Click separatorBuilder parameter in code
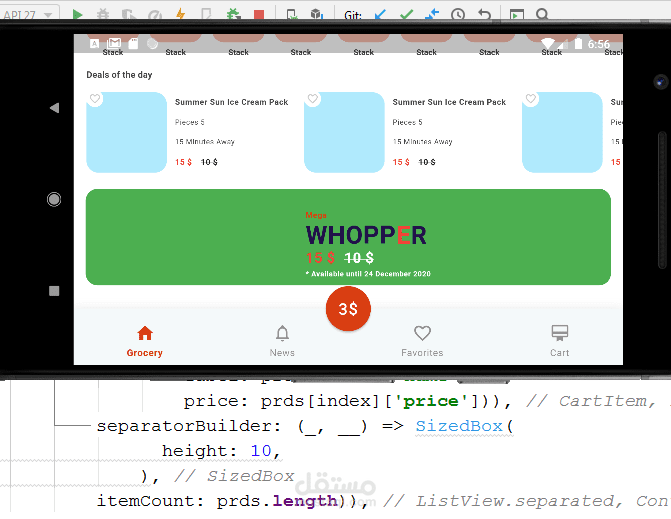Image resolution: width=671 pixels, height=519 pixels. point(184,426)
